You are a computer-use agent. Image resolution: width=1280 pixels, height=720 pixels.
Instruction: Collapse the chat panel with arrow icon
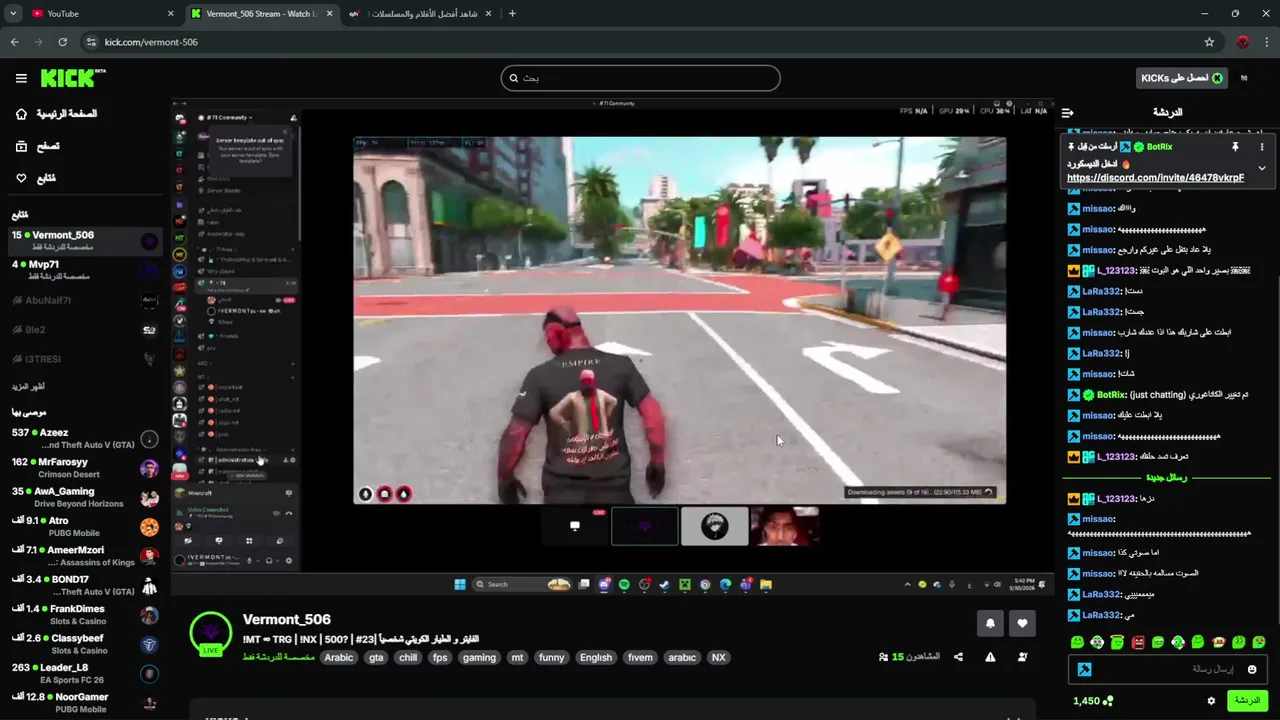(x=1068, y=113)
